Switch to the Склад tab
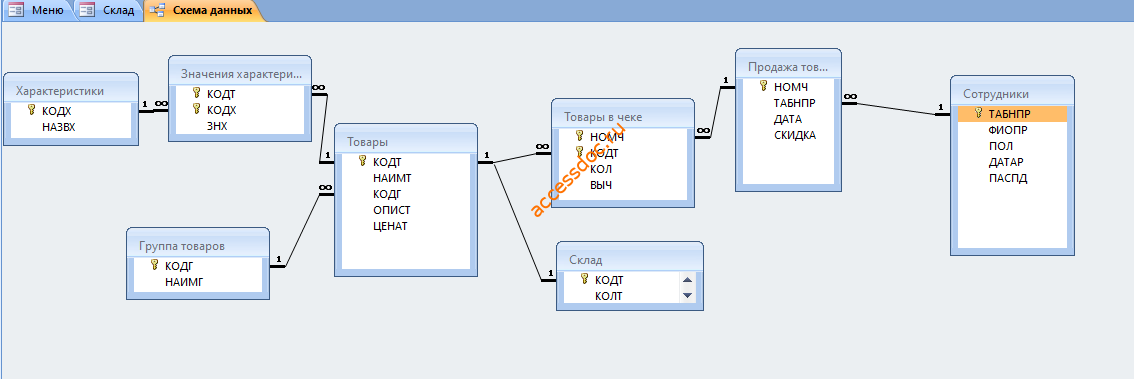This screenshot has width=1134, height=379. coord(108,10)
